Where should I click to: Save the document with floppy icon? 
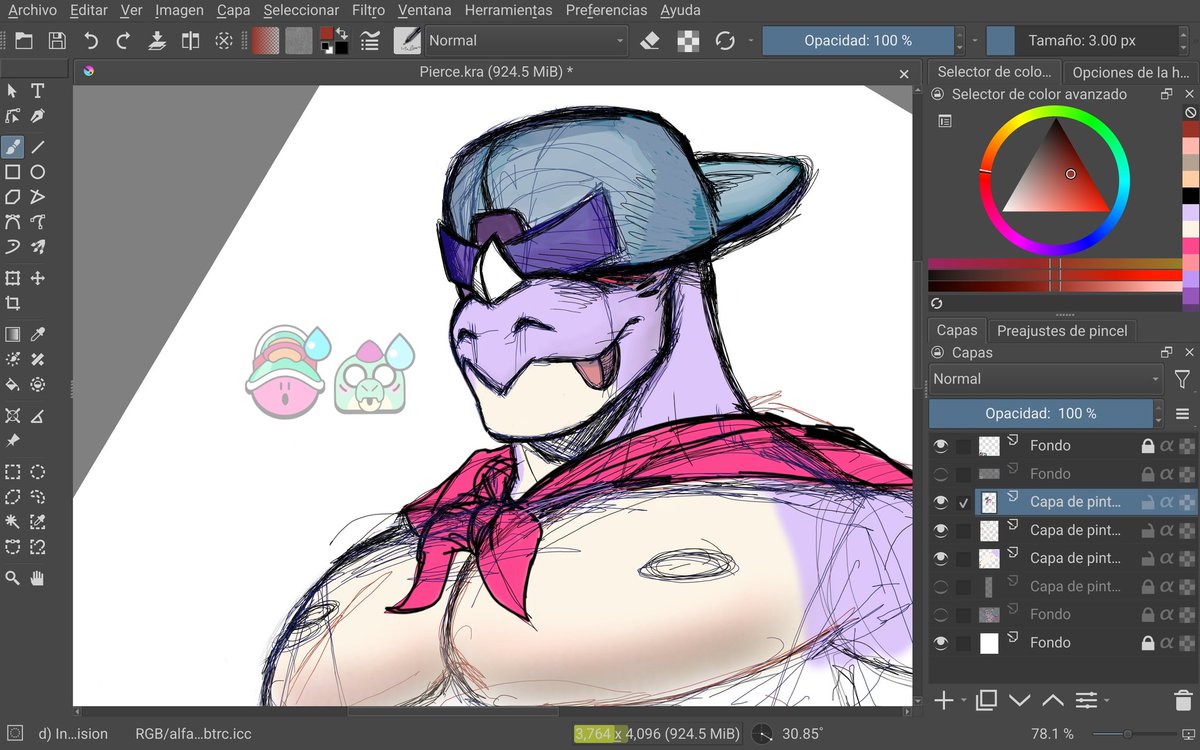coord(57,41)
